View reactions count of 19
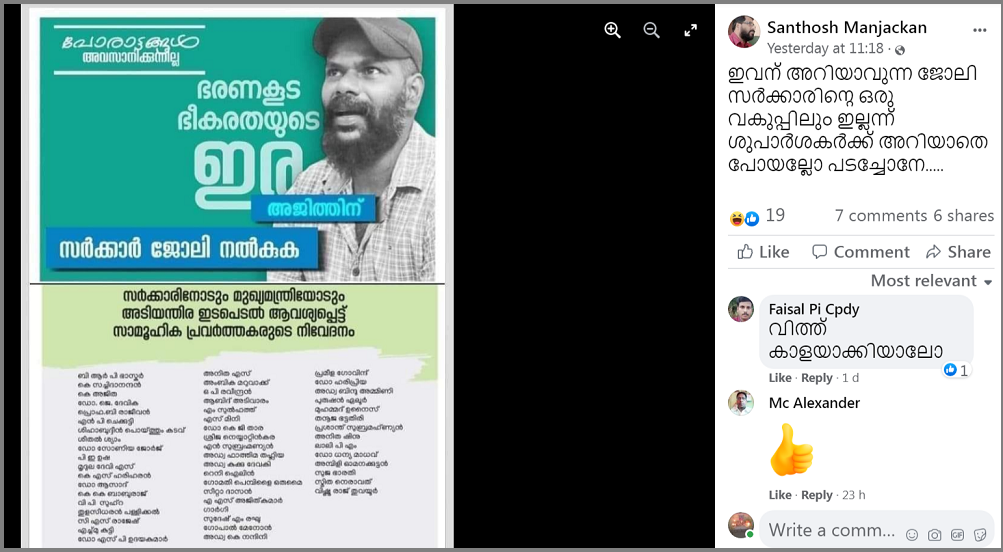The width and height of the screenshot is (1003, 552). pos(775,216)
